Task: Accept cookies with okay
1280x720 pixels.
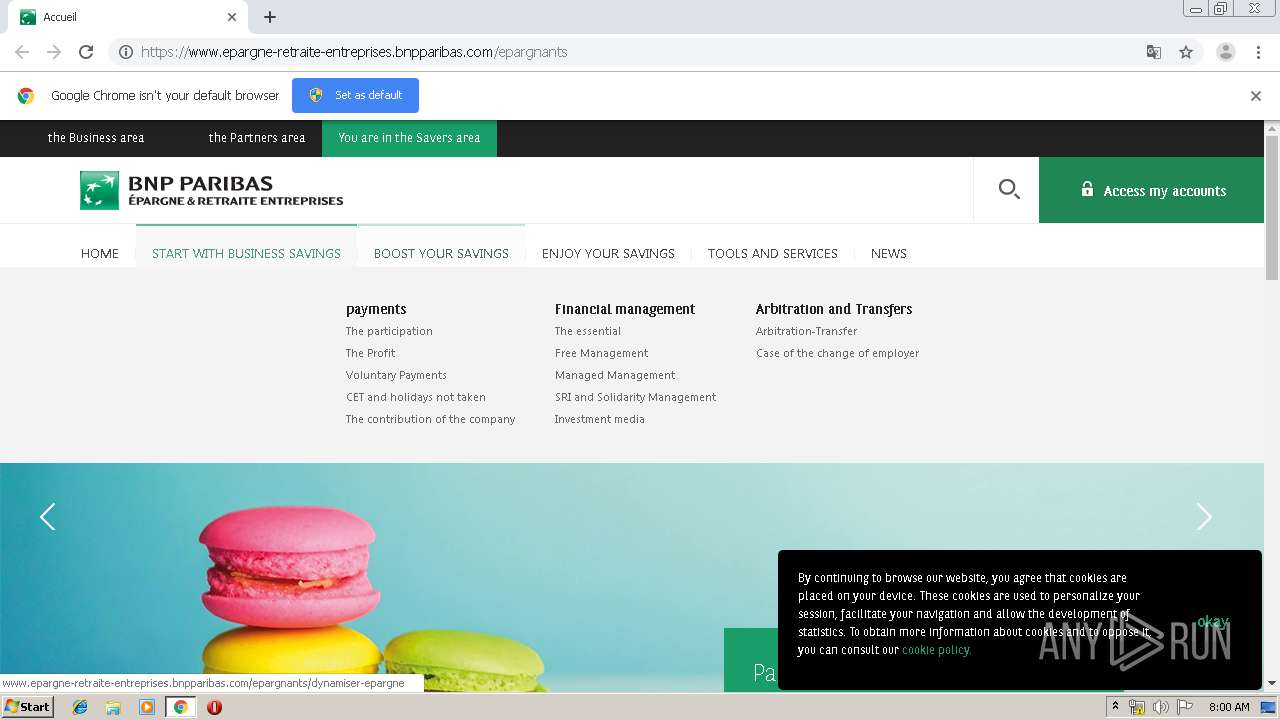Action: (x=1212, y=621)
